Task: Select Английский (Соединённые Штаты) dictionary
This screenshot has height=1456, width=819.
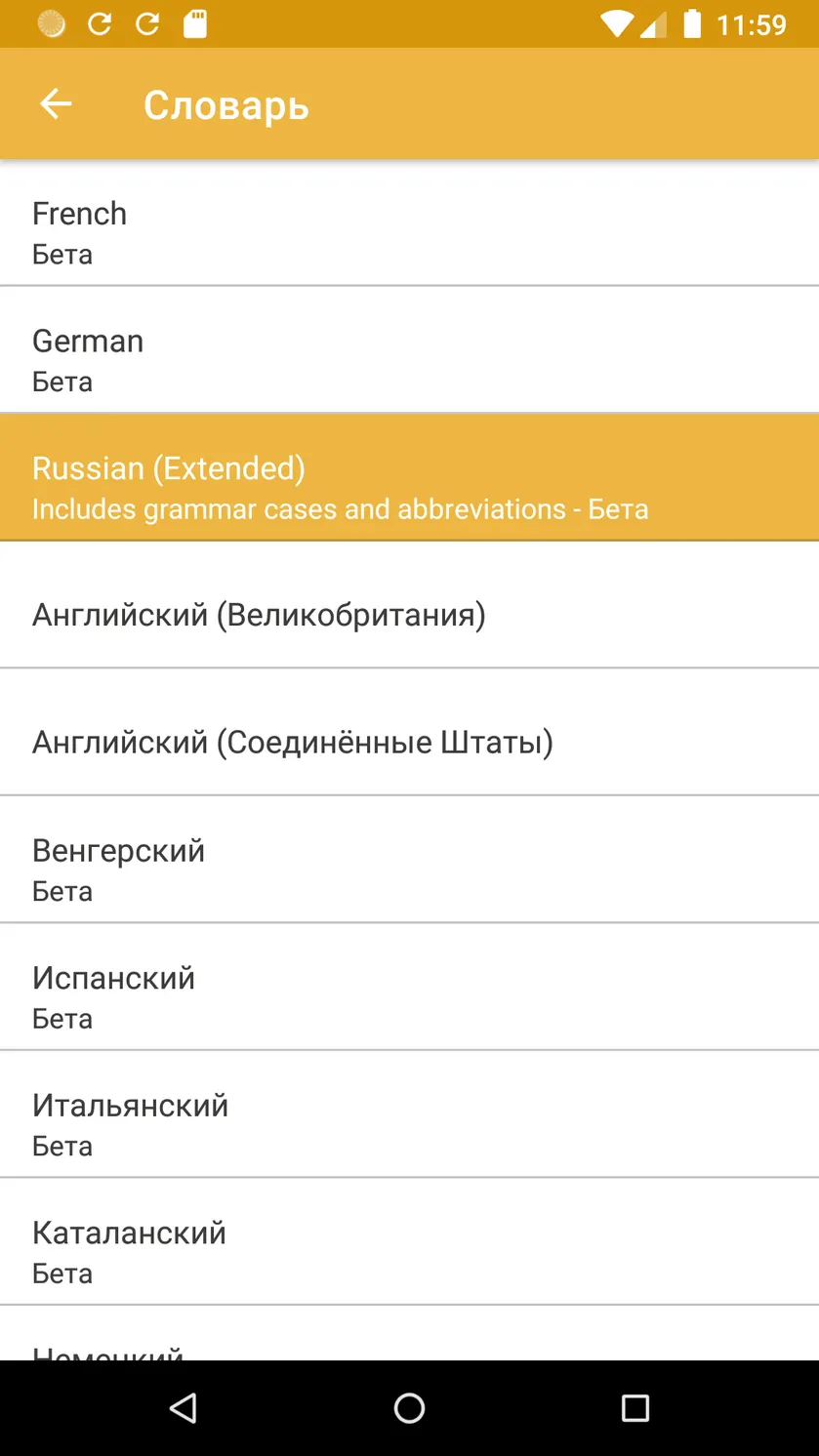Action: point(409,732)
